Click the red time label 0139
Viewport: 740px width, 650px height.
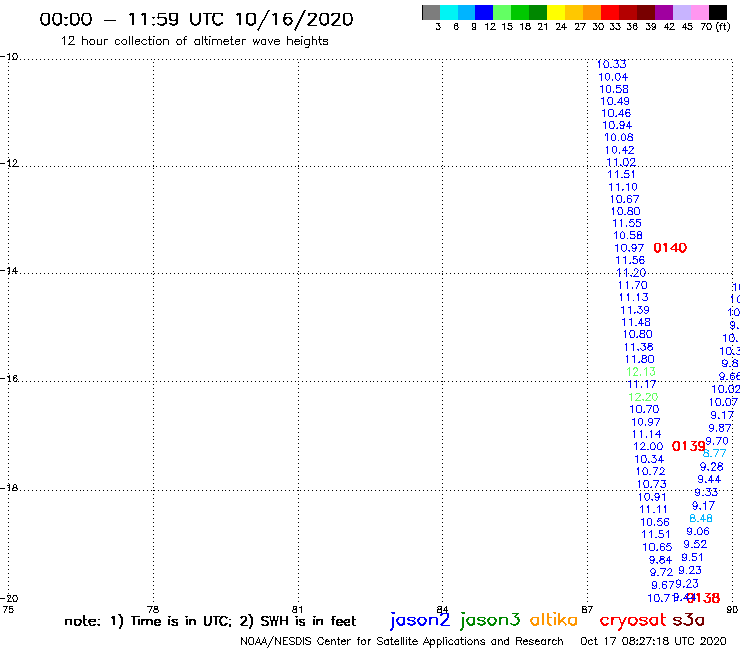[688, 446]
